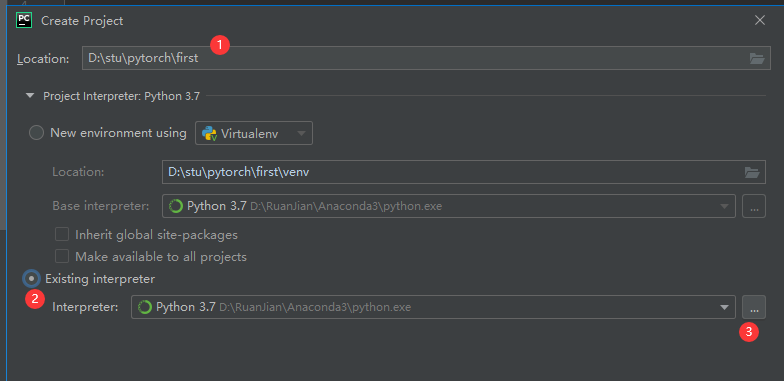The height and width of the screenshot is (381, 784).
Task: Enable Inherit global site-packages checkbox
Action: pyautogui.click(x=62, y=234)
